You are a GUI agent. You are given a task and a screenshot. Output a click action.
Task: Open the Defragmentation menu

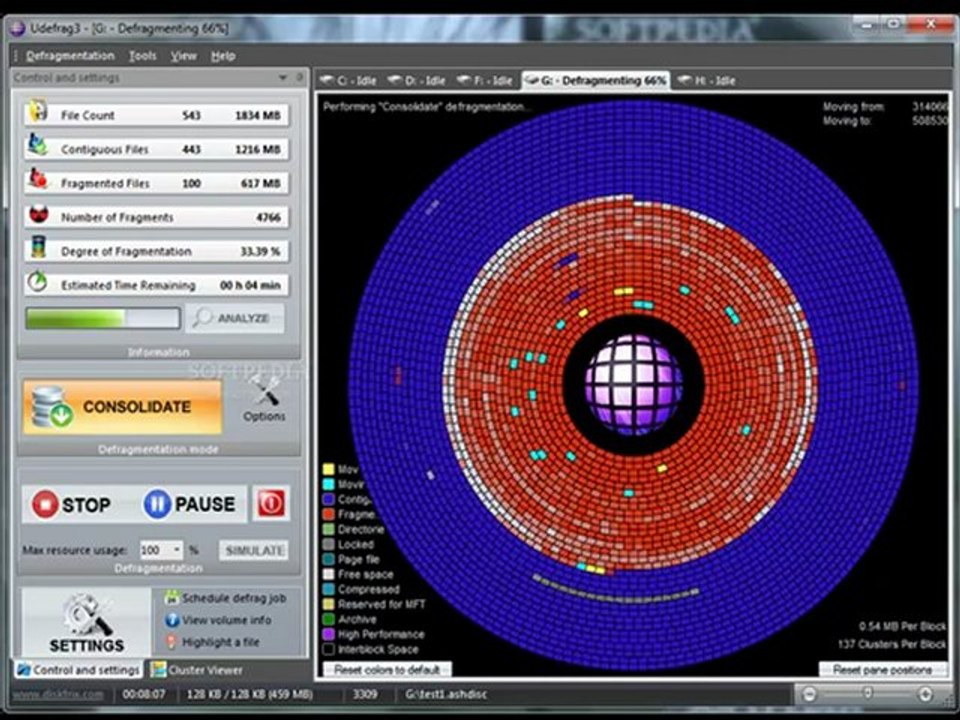(70, 56)
